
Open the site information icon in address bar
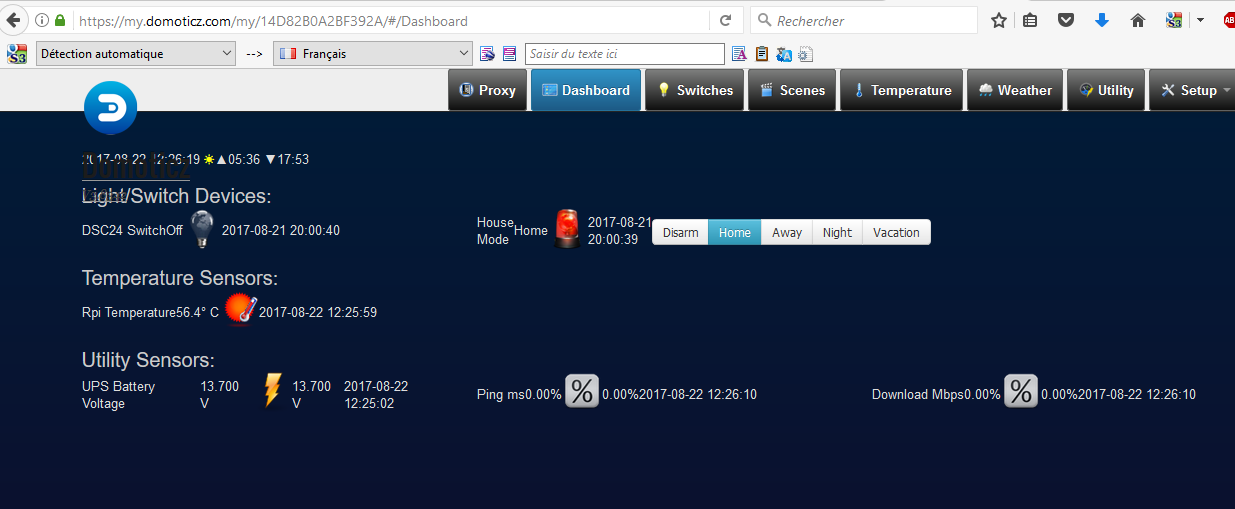[42, 20]
